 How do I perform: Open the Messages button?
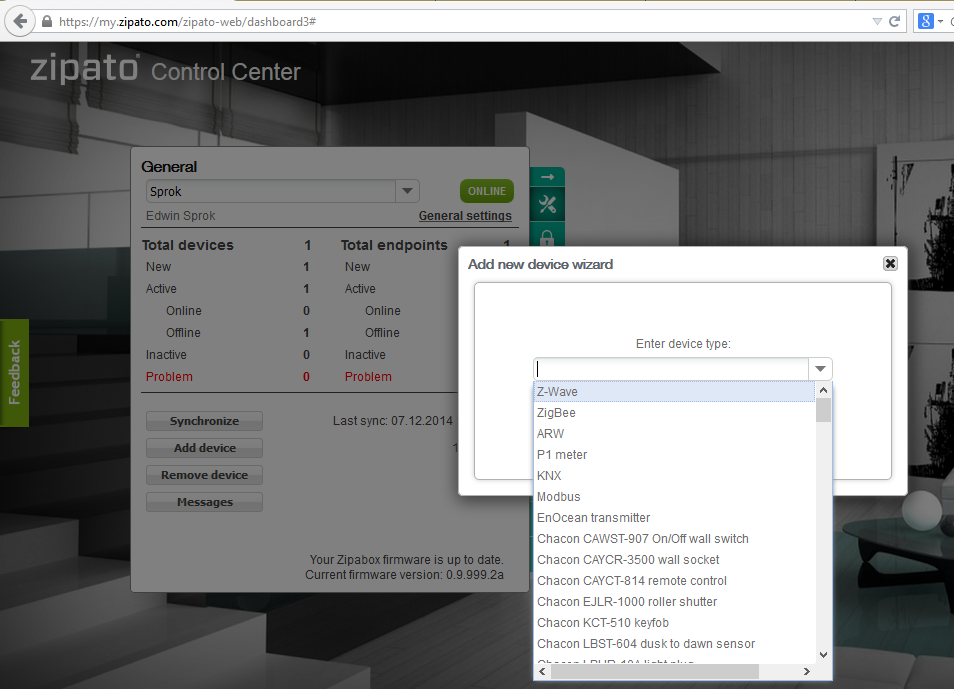pos(204,502)
